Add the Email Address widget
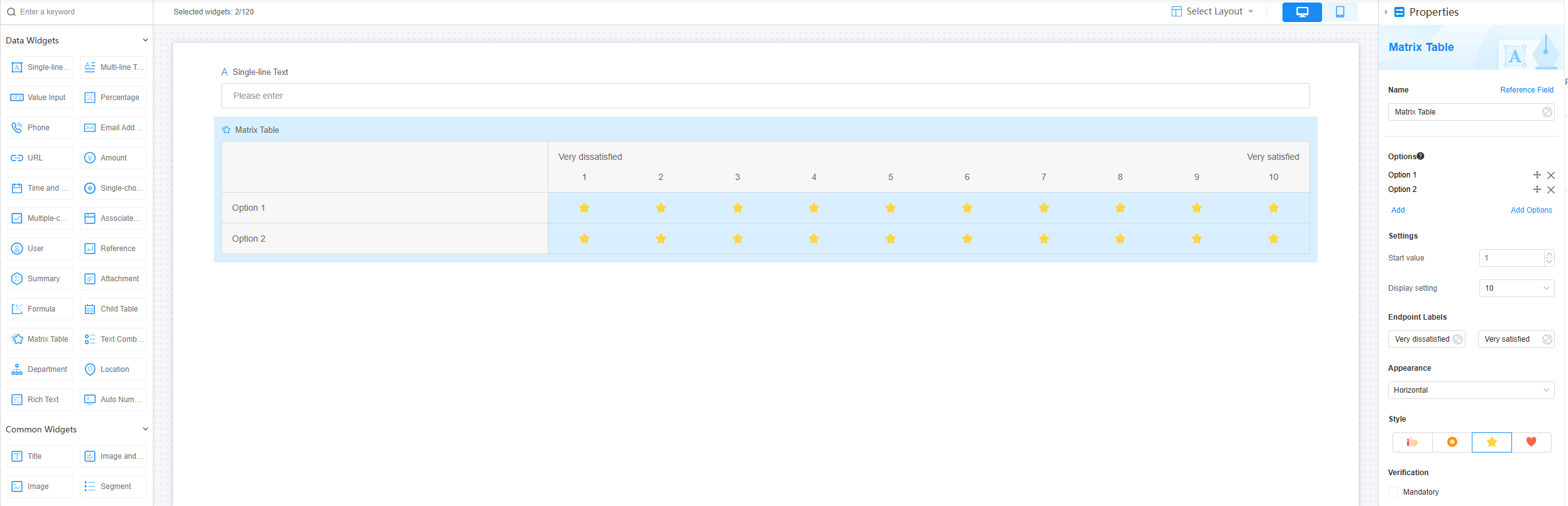 [113, 128]
